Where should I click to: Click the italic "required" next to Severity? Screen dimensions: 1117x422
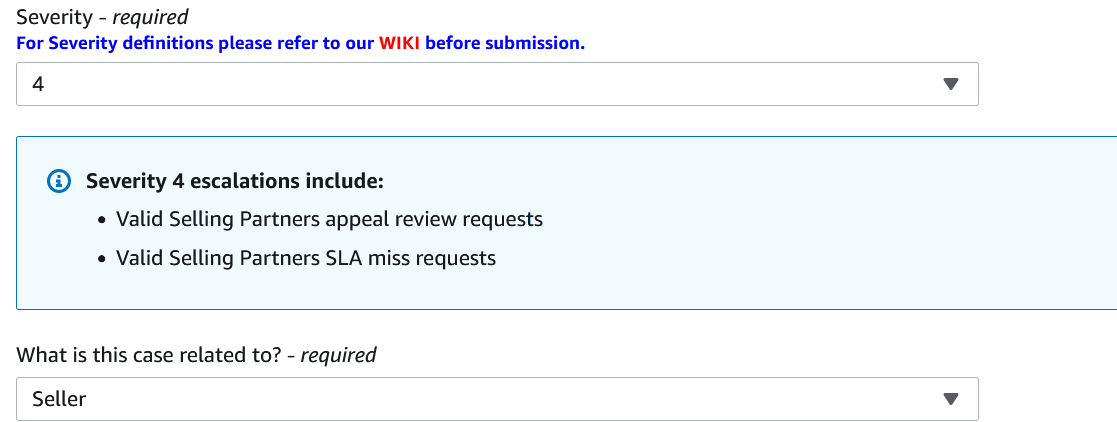click(x=150, y=18)
